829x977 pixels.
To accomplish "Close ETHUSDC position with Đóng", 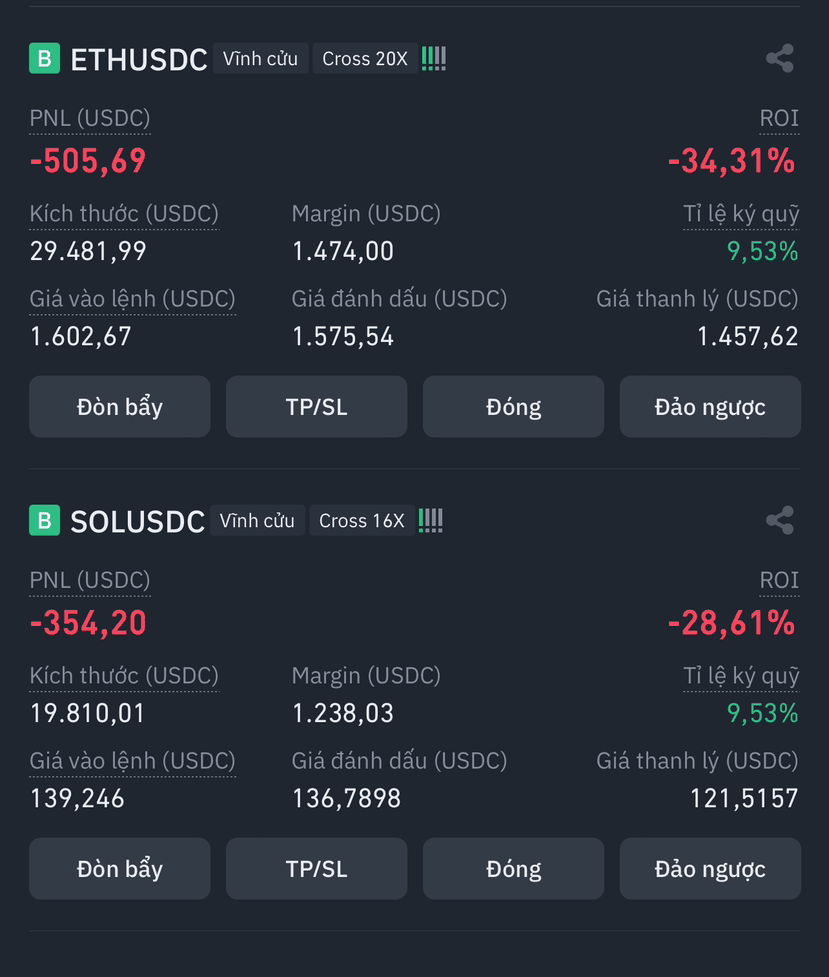I will pos(514,407).
